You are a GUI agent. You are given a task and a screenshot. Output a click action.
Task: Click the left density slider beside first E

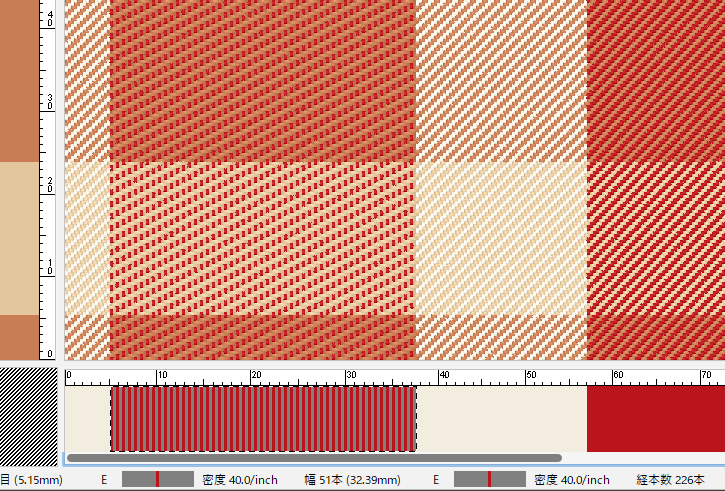(x=158, y=479)
